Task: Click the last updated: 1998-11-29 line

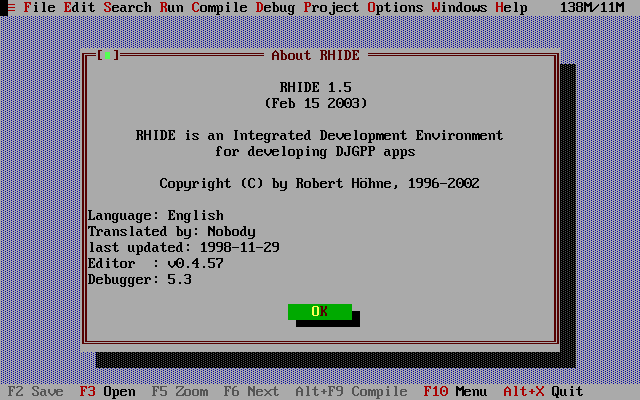Action: pyautogui.click(x=184, y=247)
